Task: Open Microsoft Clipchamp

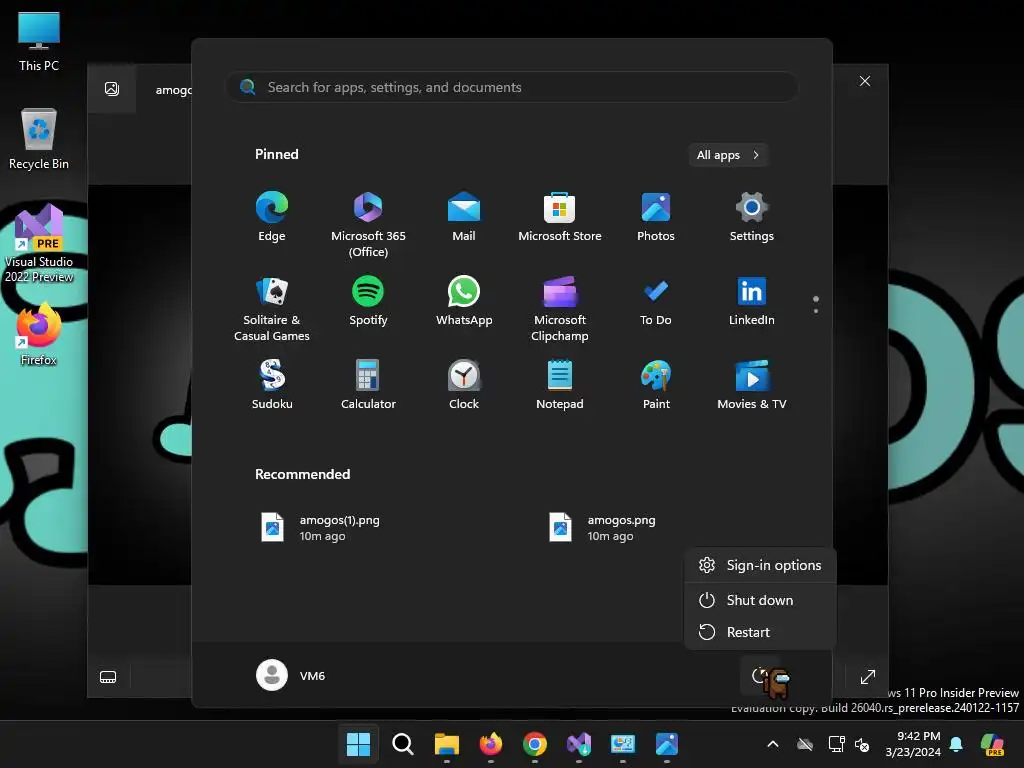Action: point(560,308)
